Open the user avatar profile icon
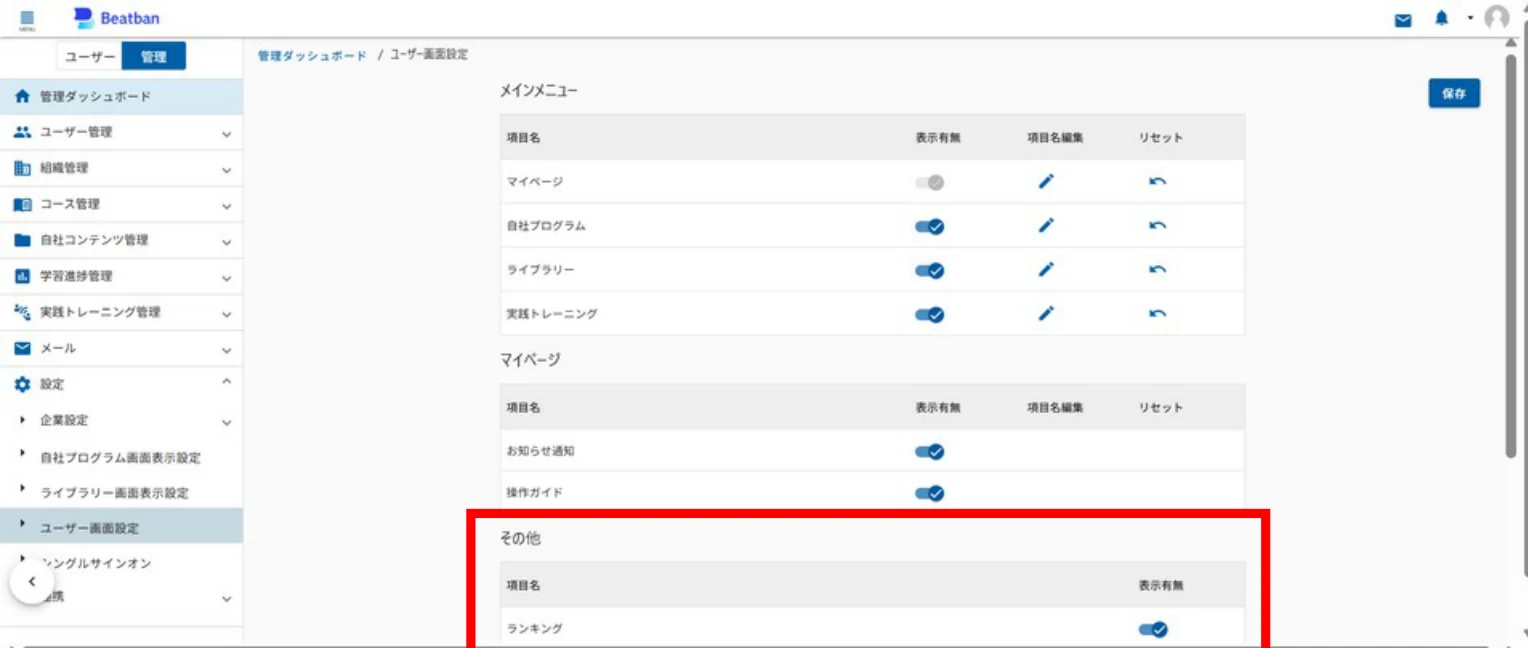This screenshot has width=1528, height=648. coord(1497,18)
